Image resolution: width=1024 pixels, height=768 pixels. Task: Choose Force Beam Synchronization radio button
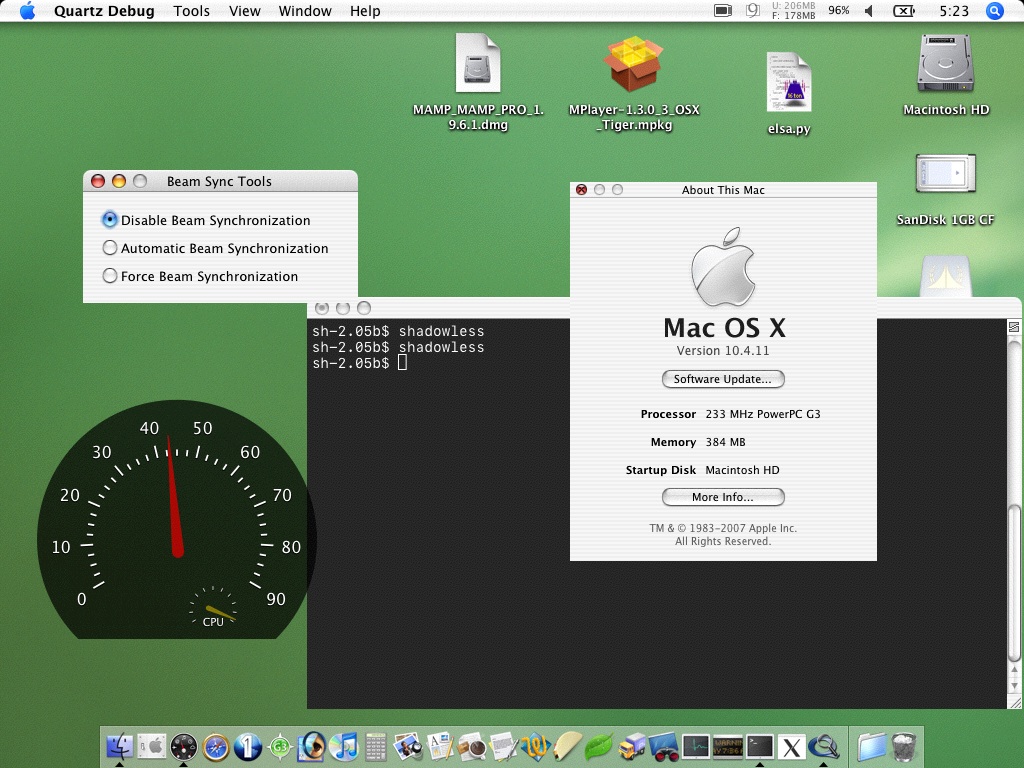110,276
